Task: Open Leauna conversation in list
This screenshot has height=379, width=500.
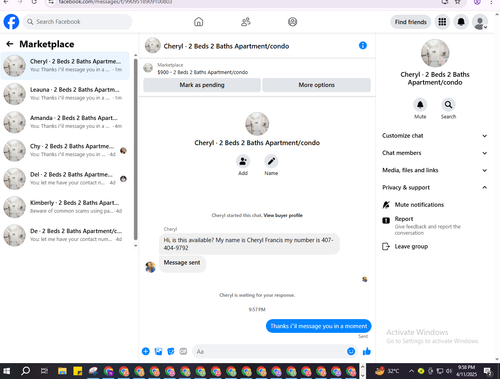Action: tap(65, 94)
